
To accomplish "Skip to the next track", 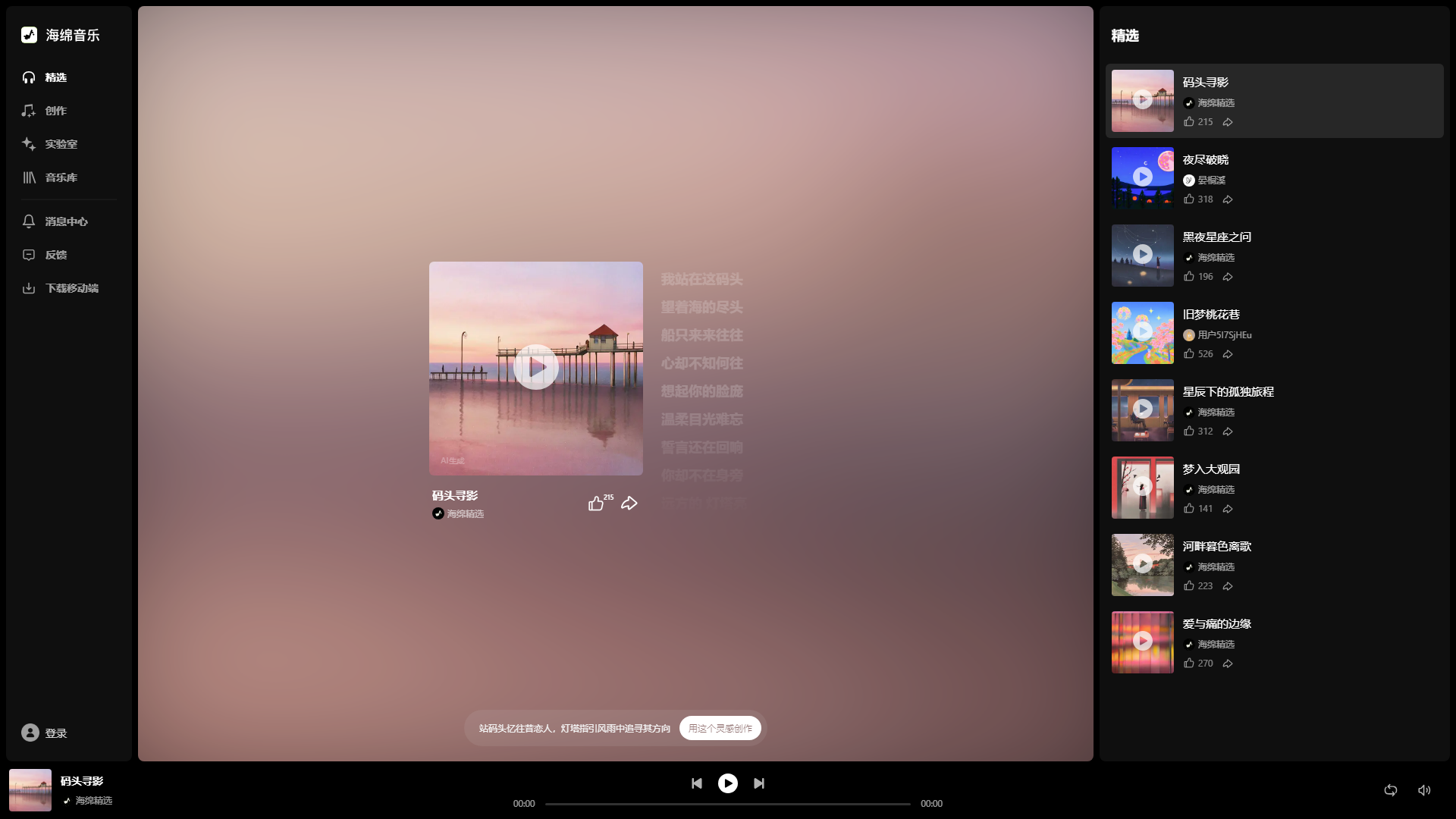I will (x=759, y=783).
